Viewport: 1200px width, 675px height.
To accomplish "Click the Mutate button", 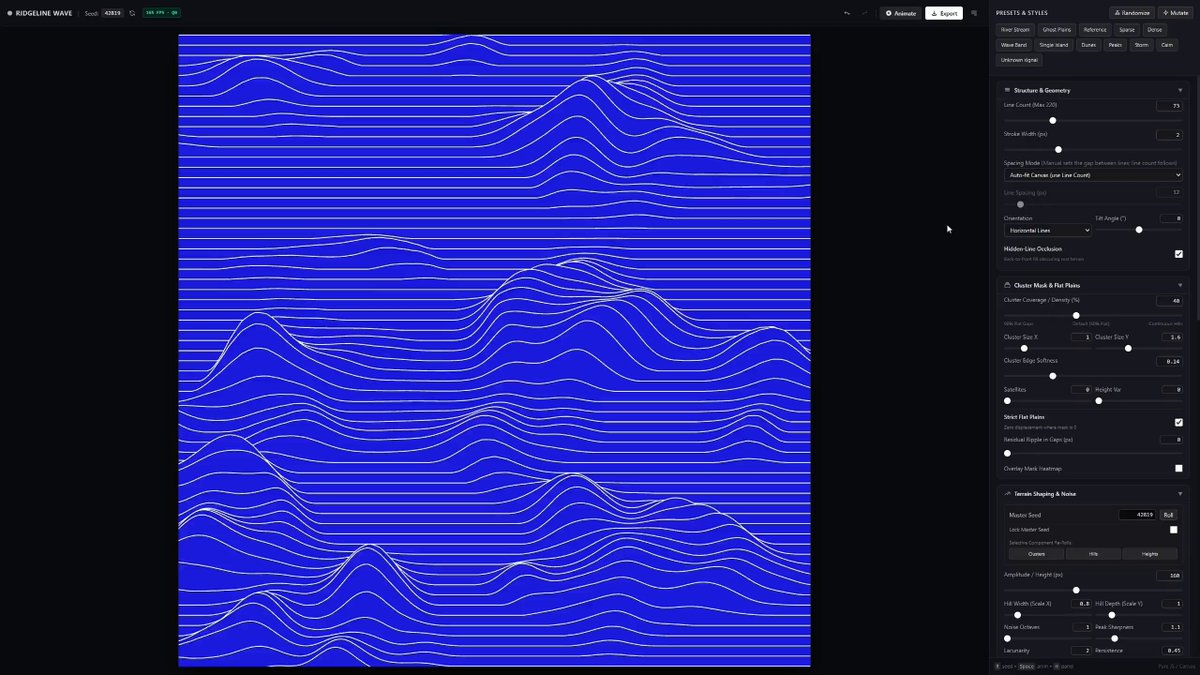I will pyautogui.click(x=1175, y=13).
